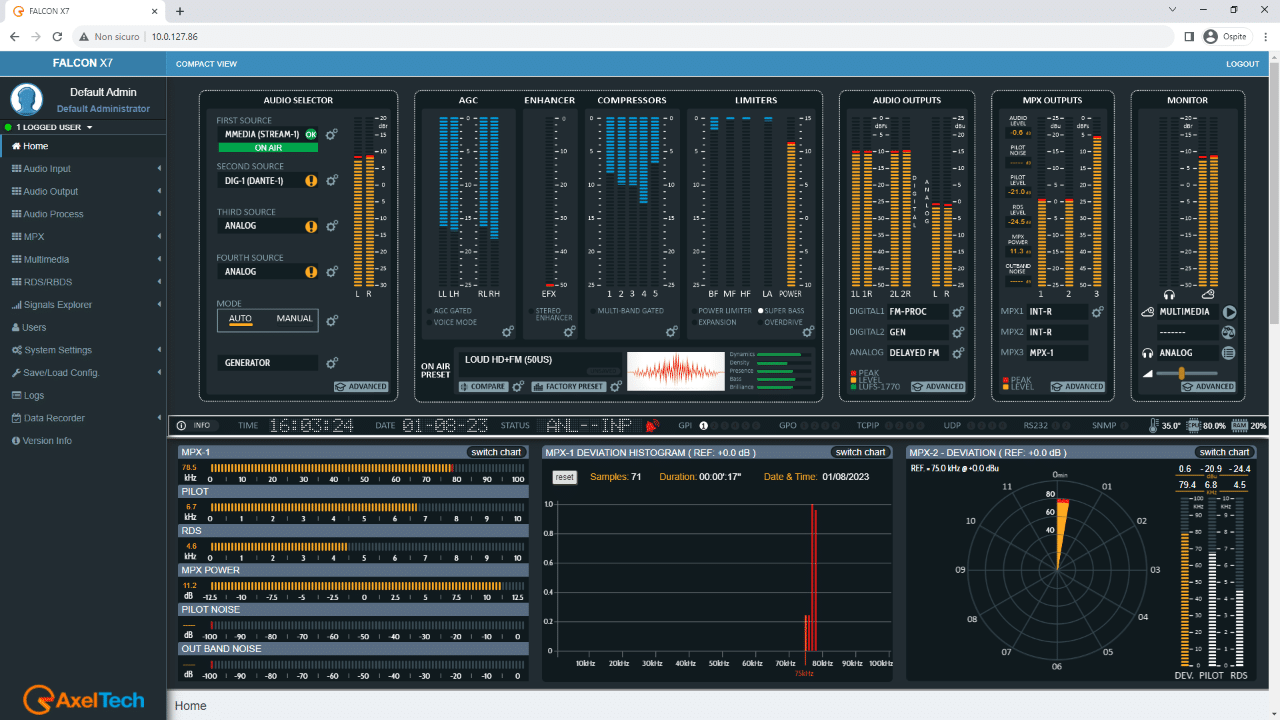Click the COMPARE preset button
The width and height of the screenshot is (1280, 720).
coord(484,386)
